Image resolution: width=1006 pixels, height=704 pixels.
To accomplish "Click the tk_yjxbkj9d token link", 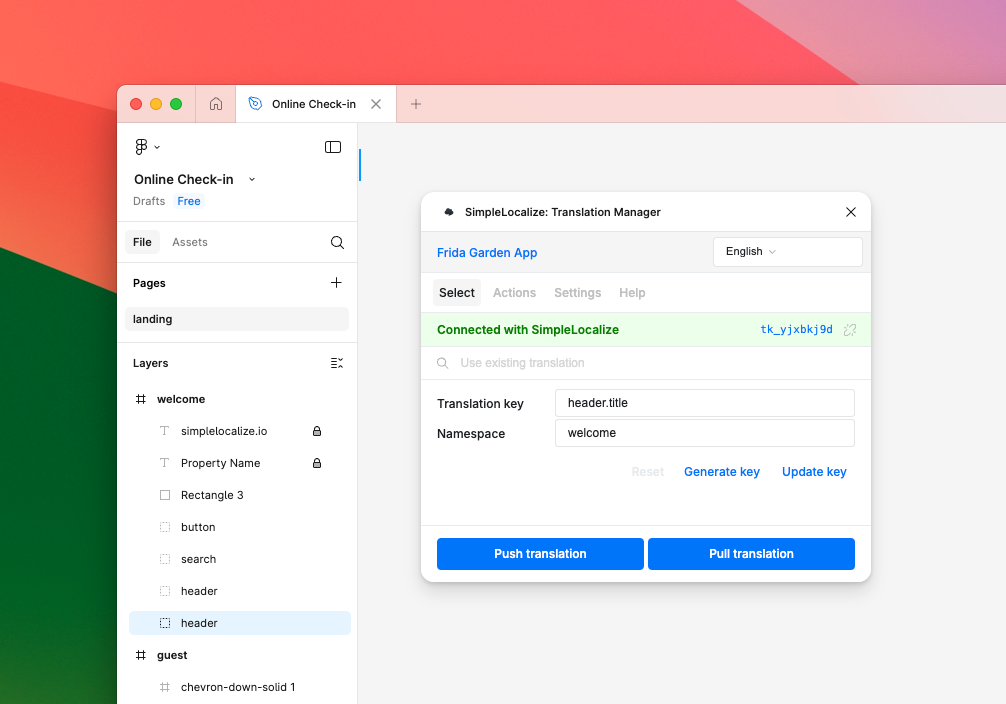I will click(x=796, y=329).
